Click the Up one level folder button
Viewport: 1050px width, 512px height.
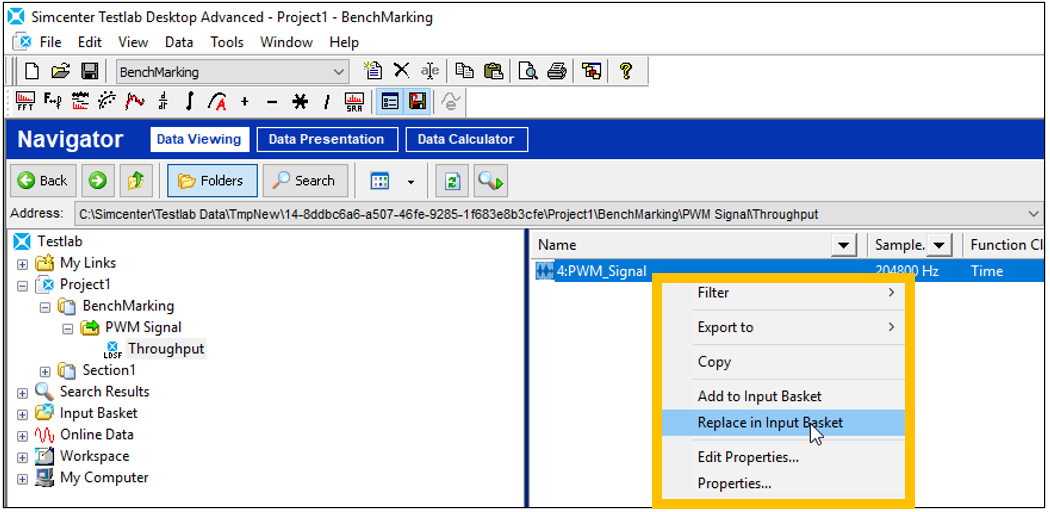pyautogui.click(x=137, y=181)
